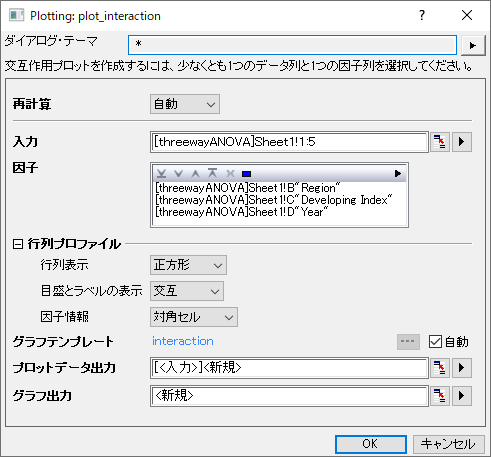Click the OK button
Viewport: 491px width, 457px height.
[x=371, y=444]
